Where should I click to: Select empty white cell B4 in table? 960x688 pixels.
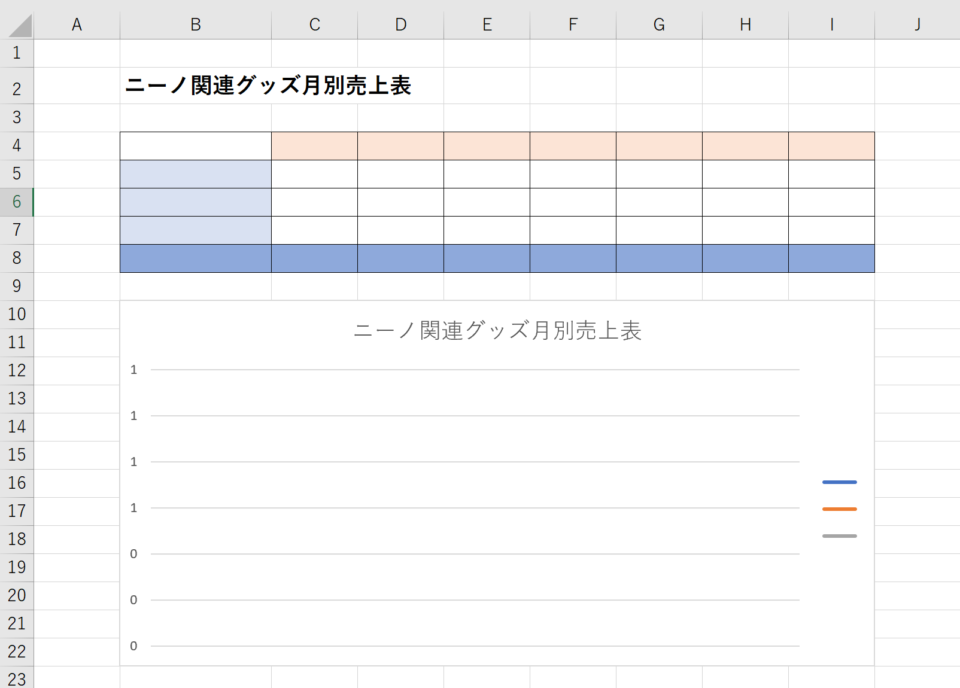(x=195, y=146)
